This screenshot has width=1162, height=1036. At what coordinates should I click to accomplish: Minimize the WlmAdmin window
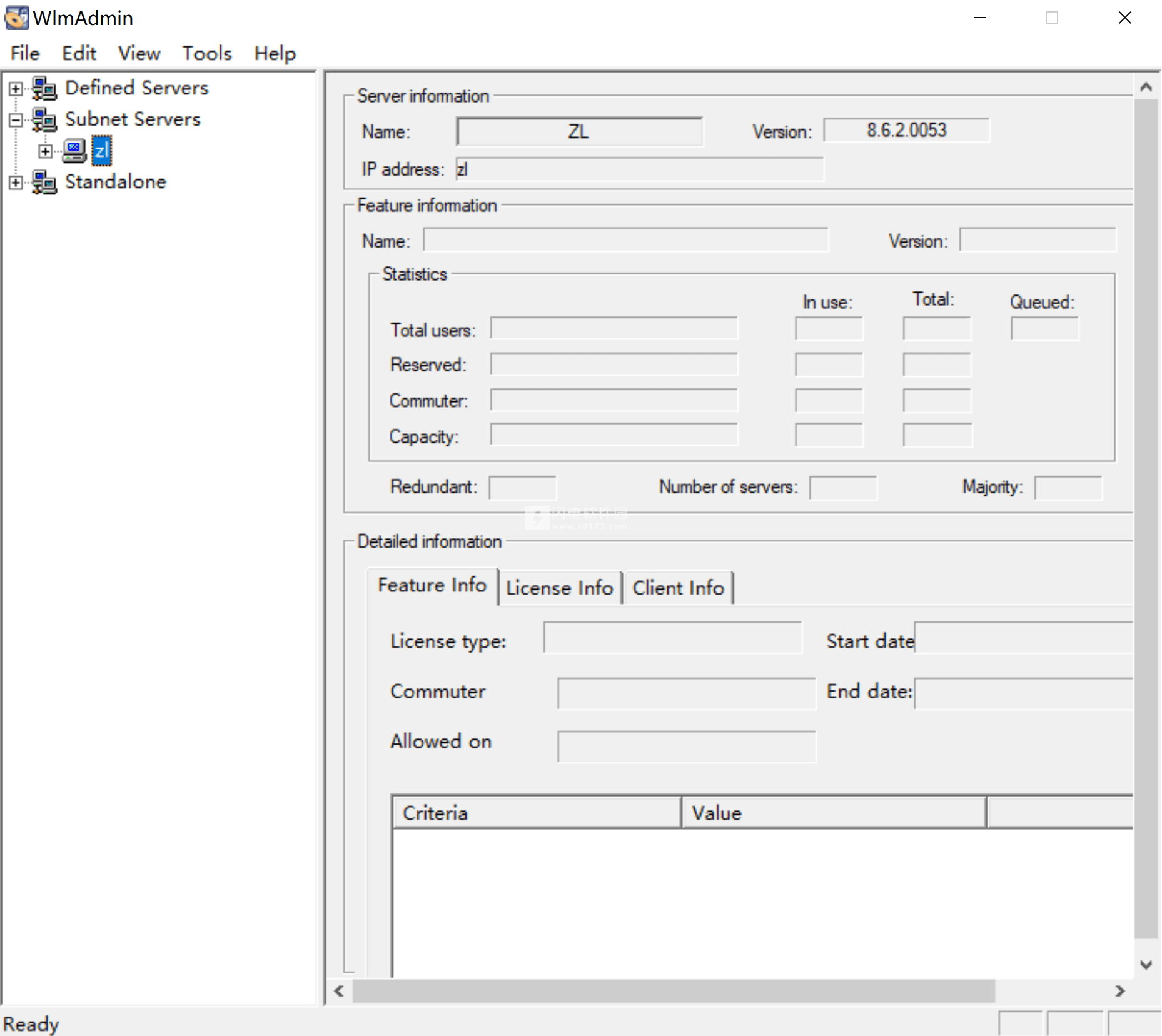pos(980,18)
